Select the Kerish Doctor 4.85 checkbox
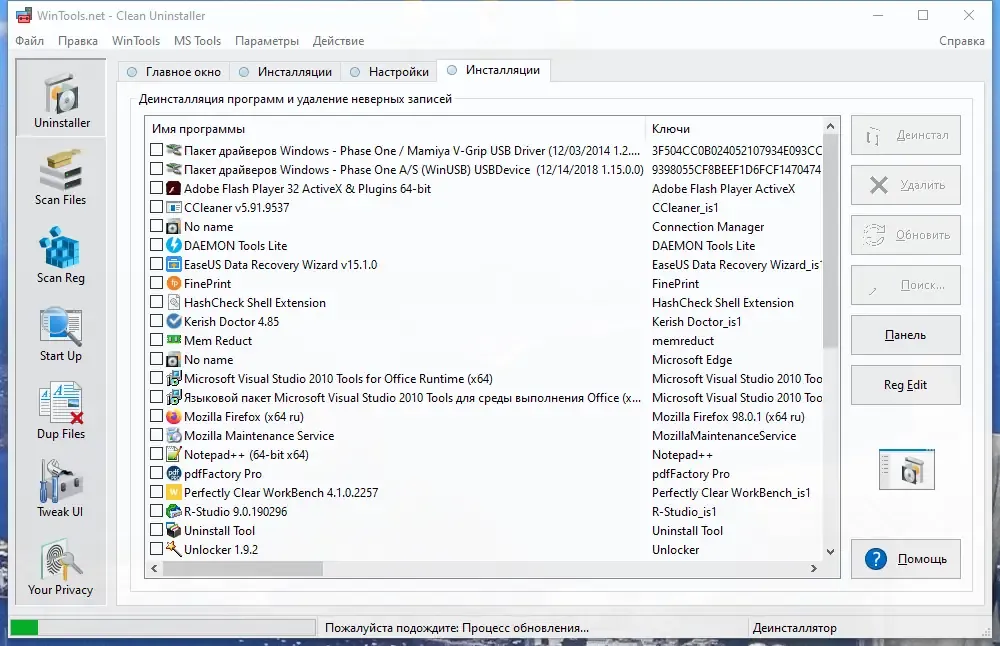Viewport: 1000px width, 646px height. [156, 321]
